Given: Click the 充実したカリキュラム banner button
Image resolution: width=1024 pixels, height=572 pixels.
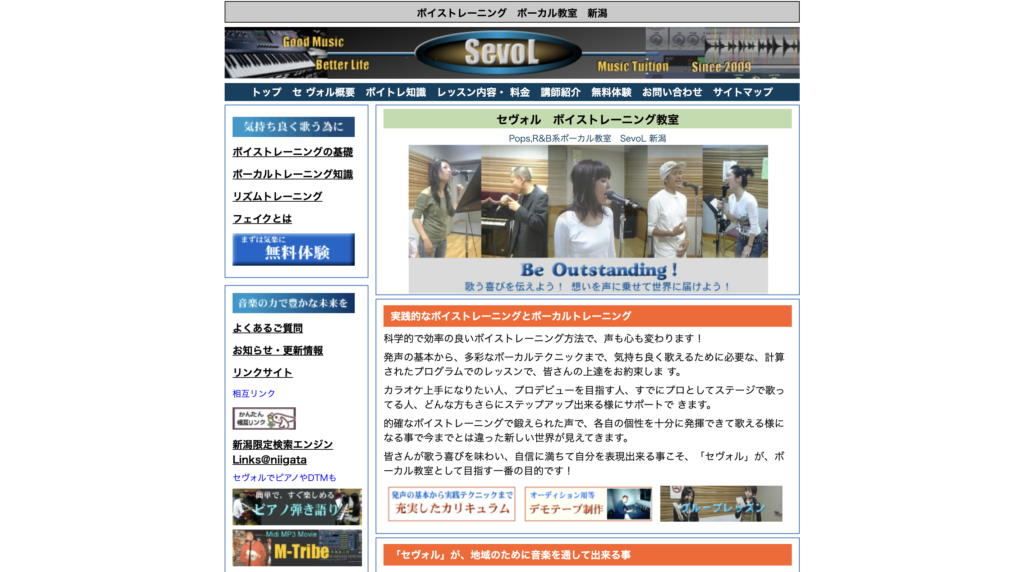Looking at the screenshot, I should (x=451, y=503).
